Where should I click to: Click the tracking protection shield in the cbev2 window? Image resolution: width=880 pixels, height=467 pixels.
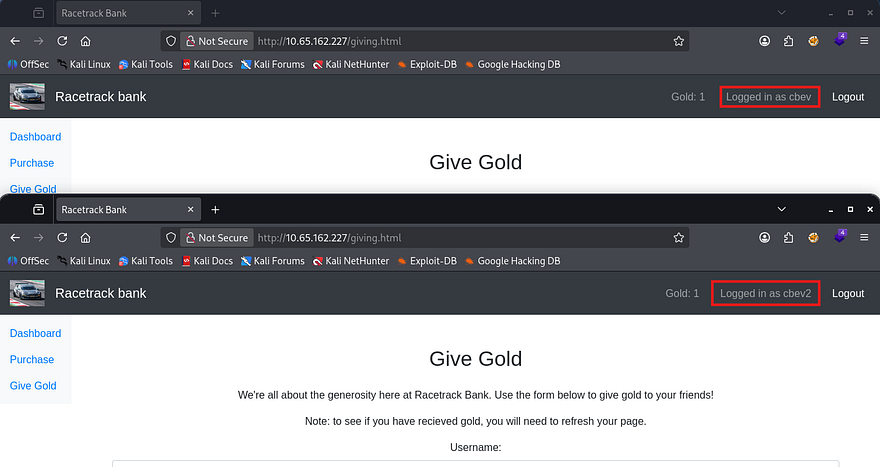pos(171,238)
